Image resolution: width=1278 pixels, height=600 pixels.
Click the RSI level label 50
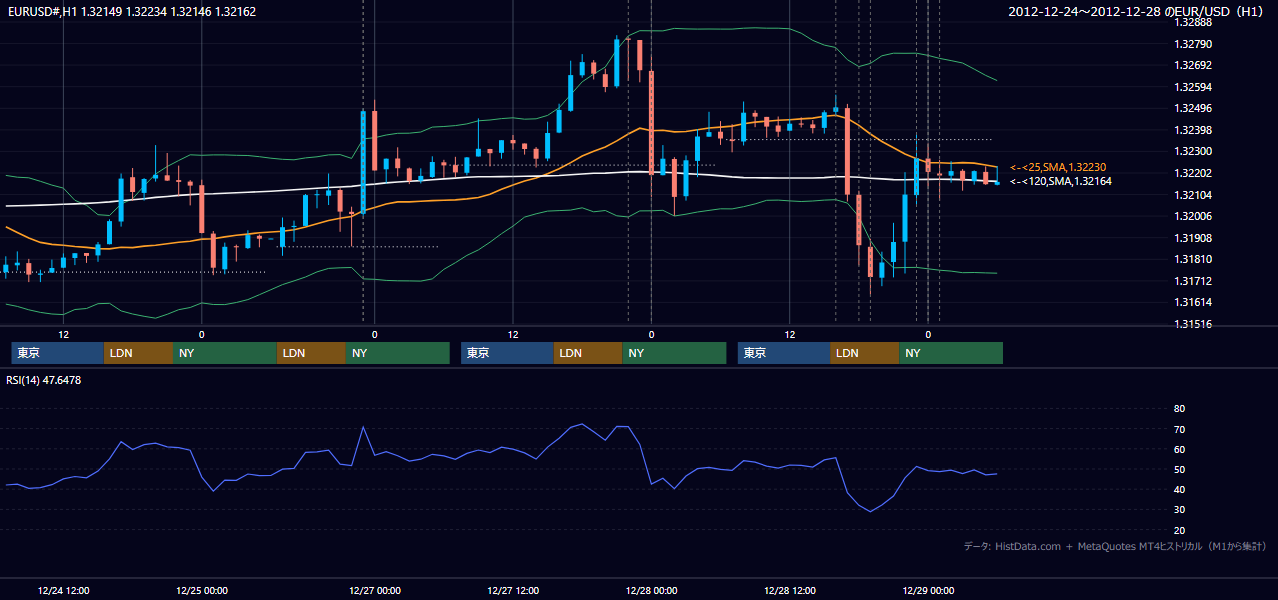(1179, 469)
